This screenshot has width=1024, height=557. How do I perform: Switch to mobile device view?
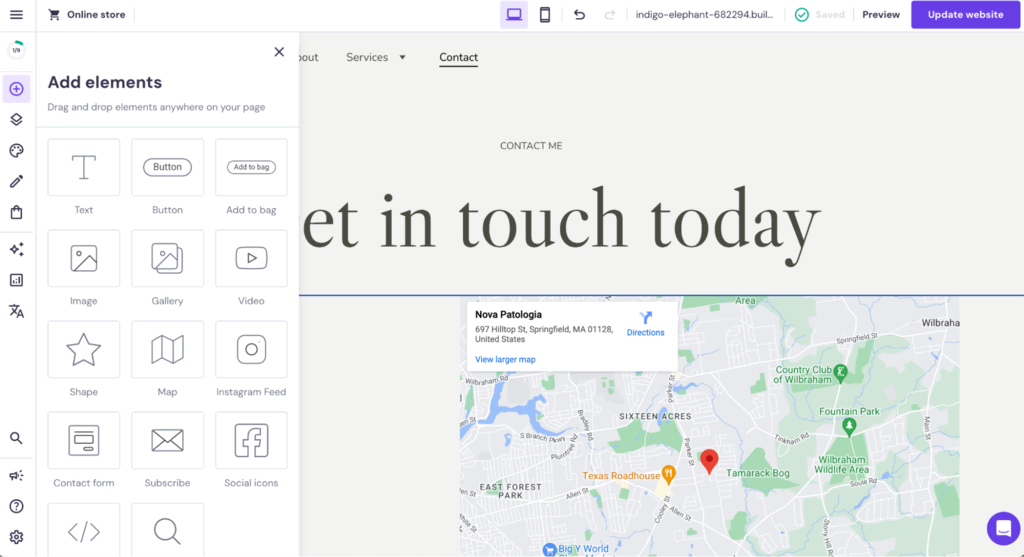click(544, 15)
